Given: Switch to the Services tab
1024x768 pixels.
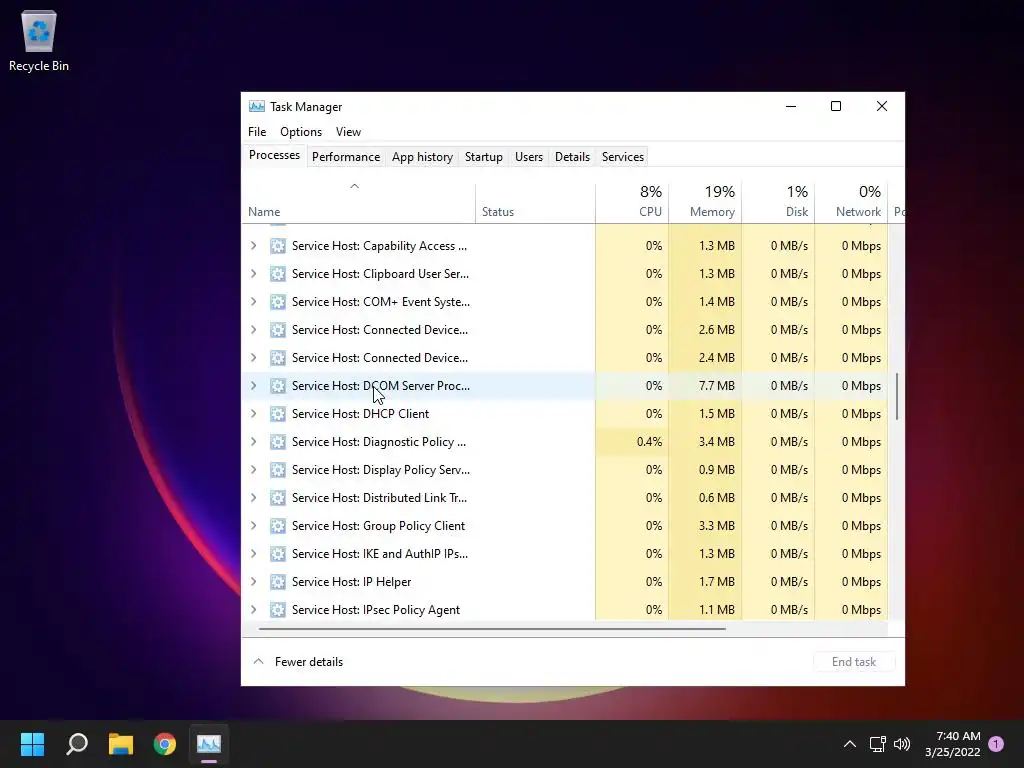Looking at the screenshot, I should pyautogui.click(x=623, y=157).
